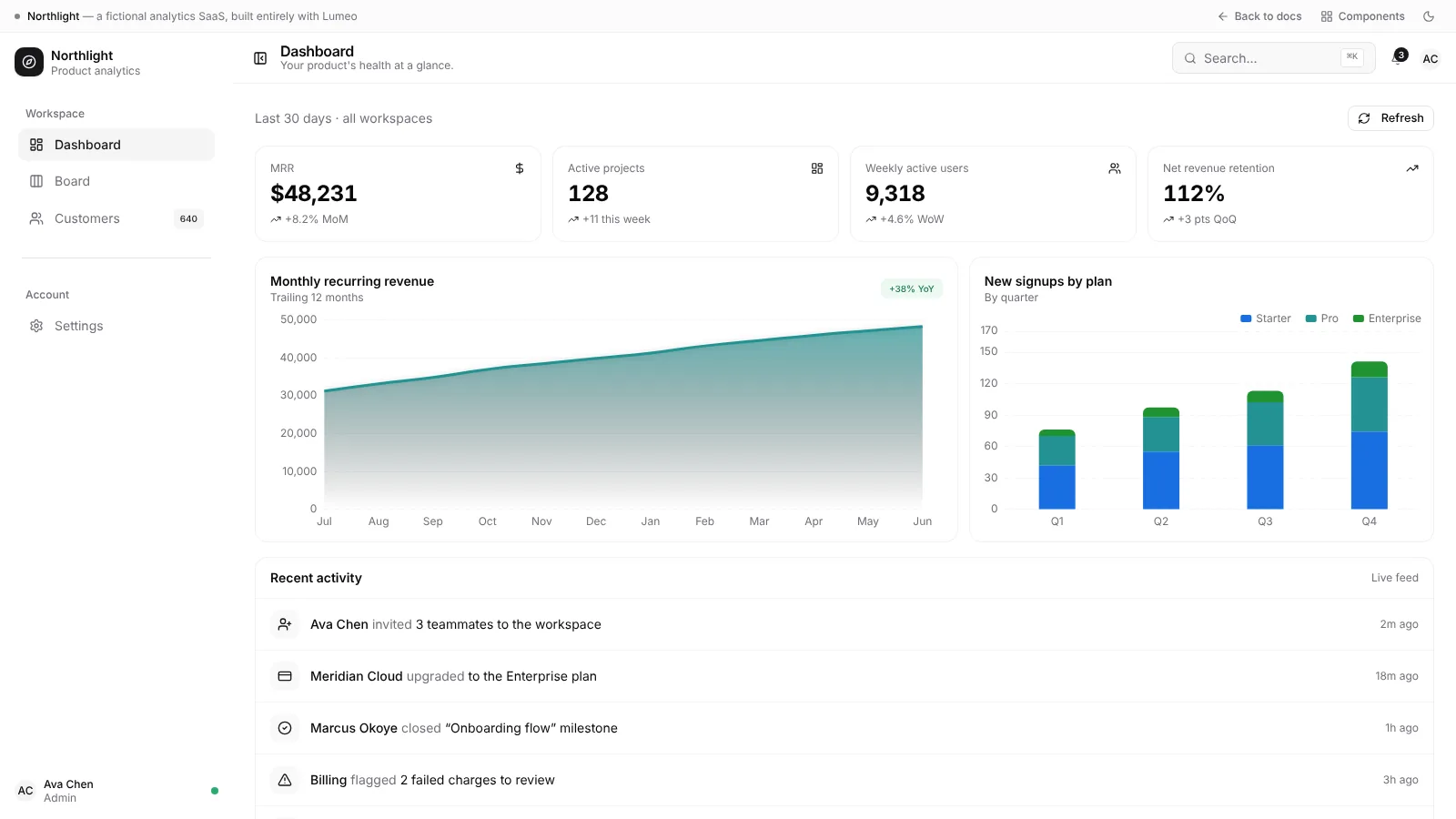Image resolution: width=1456 pixels, height=819 pixels.
Task: Open the AC user avatar menu
Action: tap(1431, 58)
